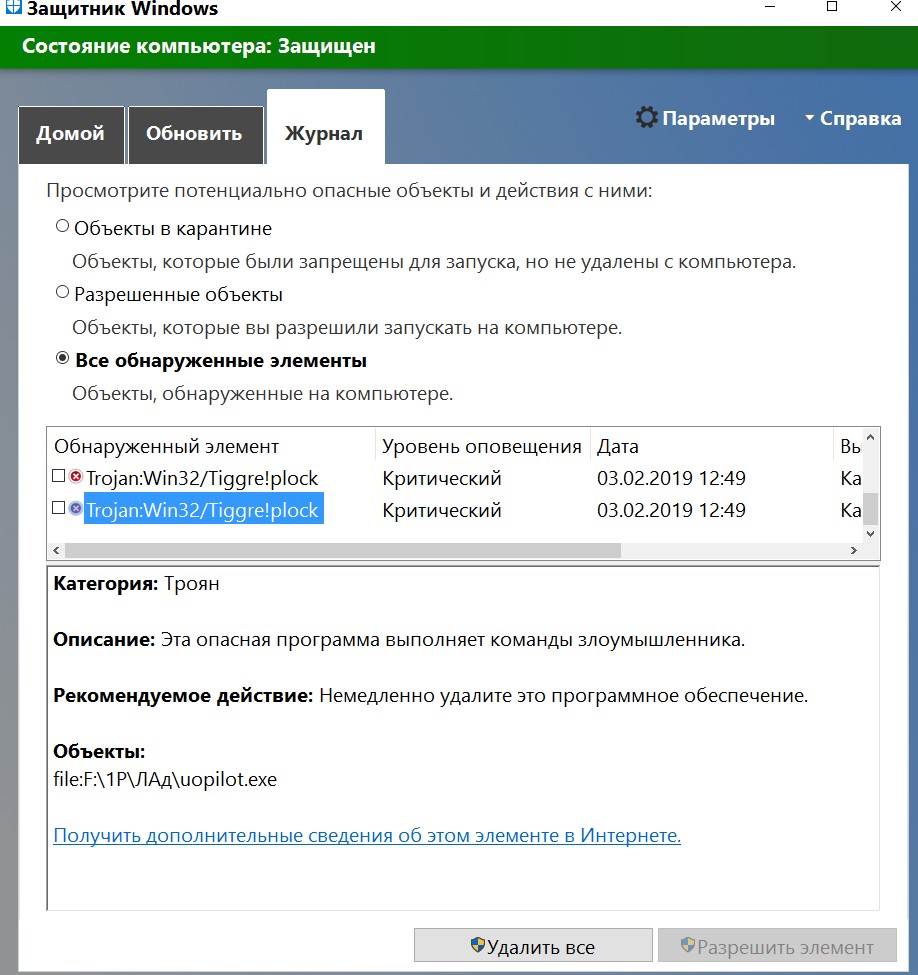
Task: Open the Справка dropdown menu
Action: pyautogui.click(x=853, y=118)
